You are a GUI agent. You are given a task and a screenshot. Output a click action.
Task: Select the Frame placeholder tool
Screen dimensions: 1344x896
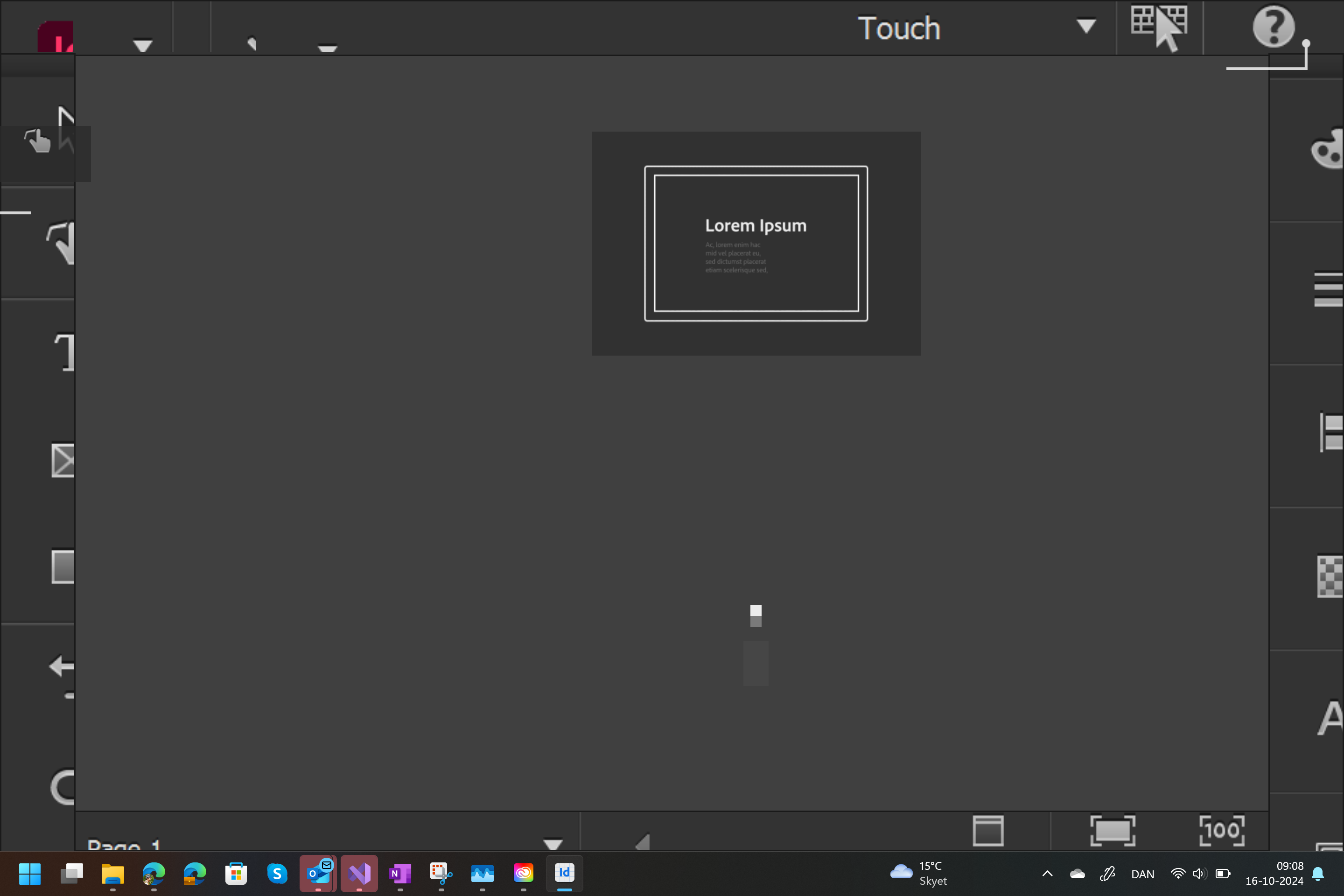(x=63, y=461)
